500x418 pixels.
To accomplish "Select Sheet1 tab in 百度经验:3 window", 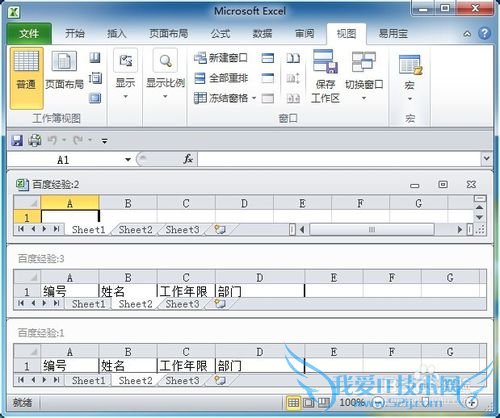I will pos(88,304).
